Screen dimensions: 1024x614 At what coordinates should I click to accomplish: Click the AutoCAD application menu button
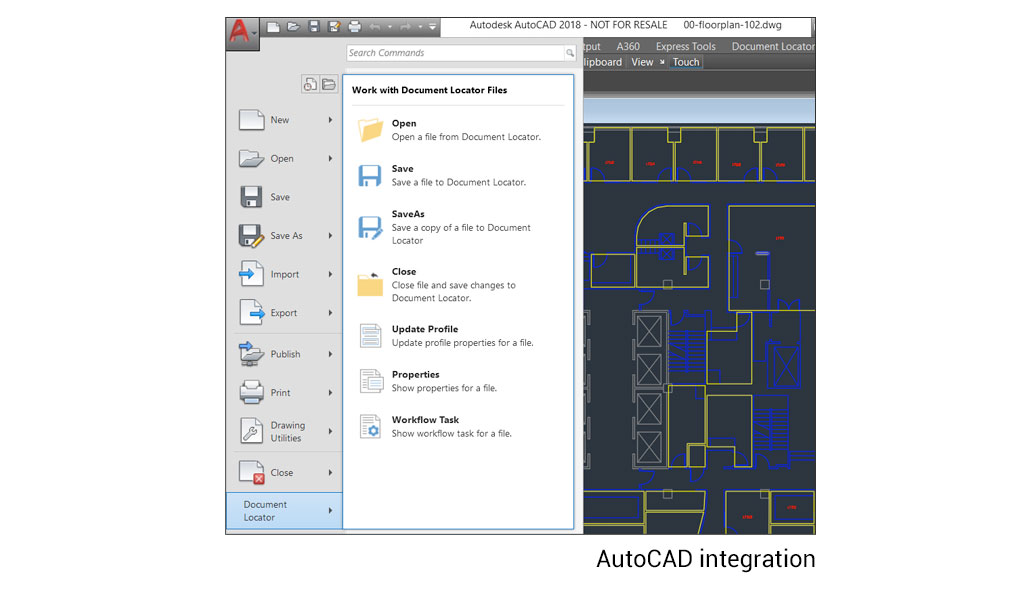pos(242,33)
